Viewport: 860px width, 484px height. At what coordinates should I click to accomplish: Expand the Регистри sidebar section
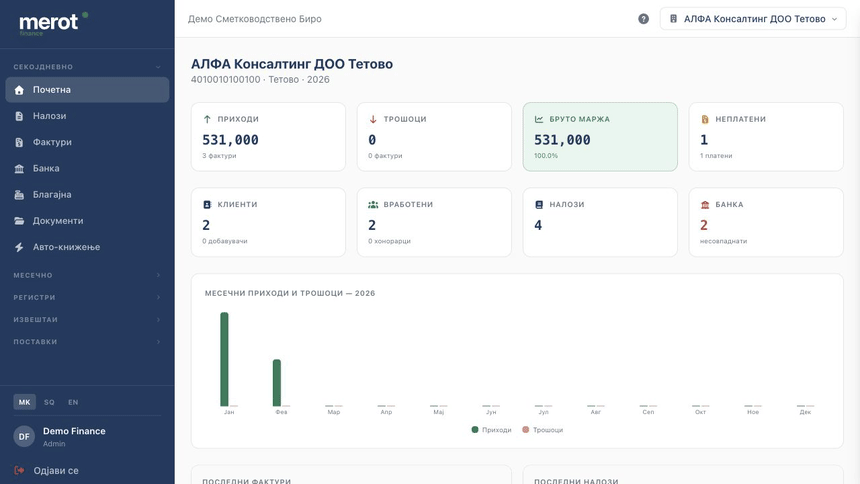(x=87, y=297)
